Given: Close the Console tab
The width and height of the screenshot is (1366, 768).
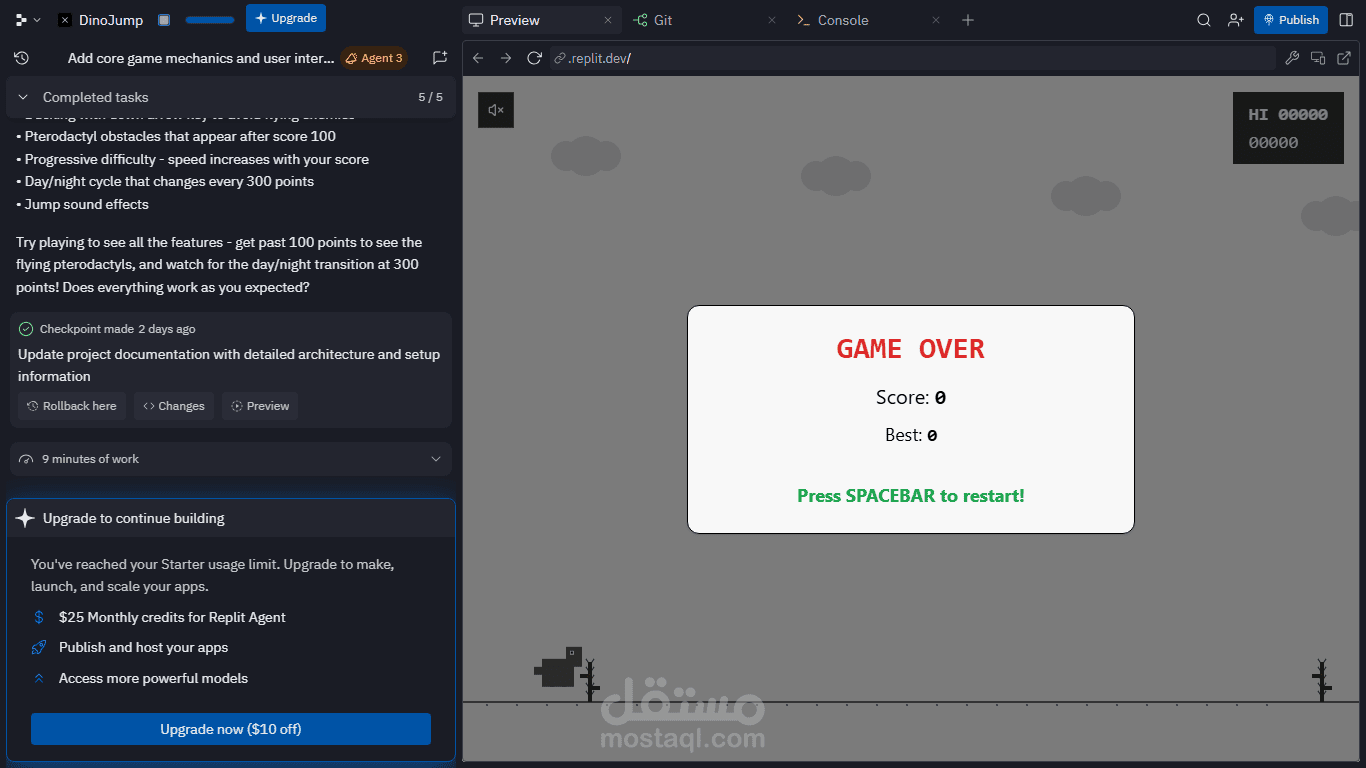Looking at the screenshot, I should 936,20.
